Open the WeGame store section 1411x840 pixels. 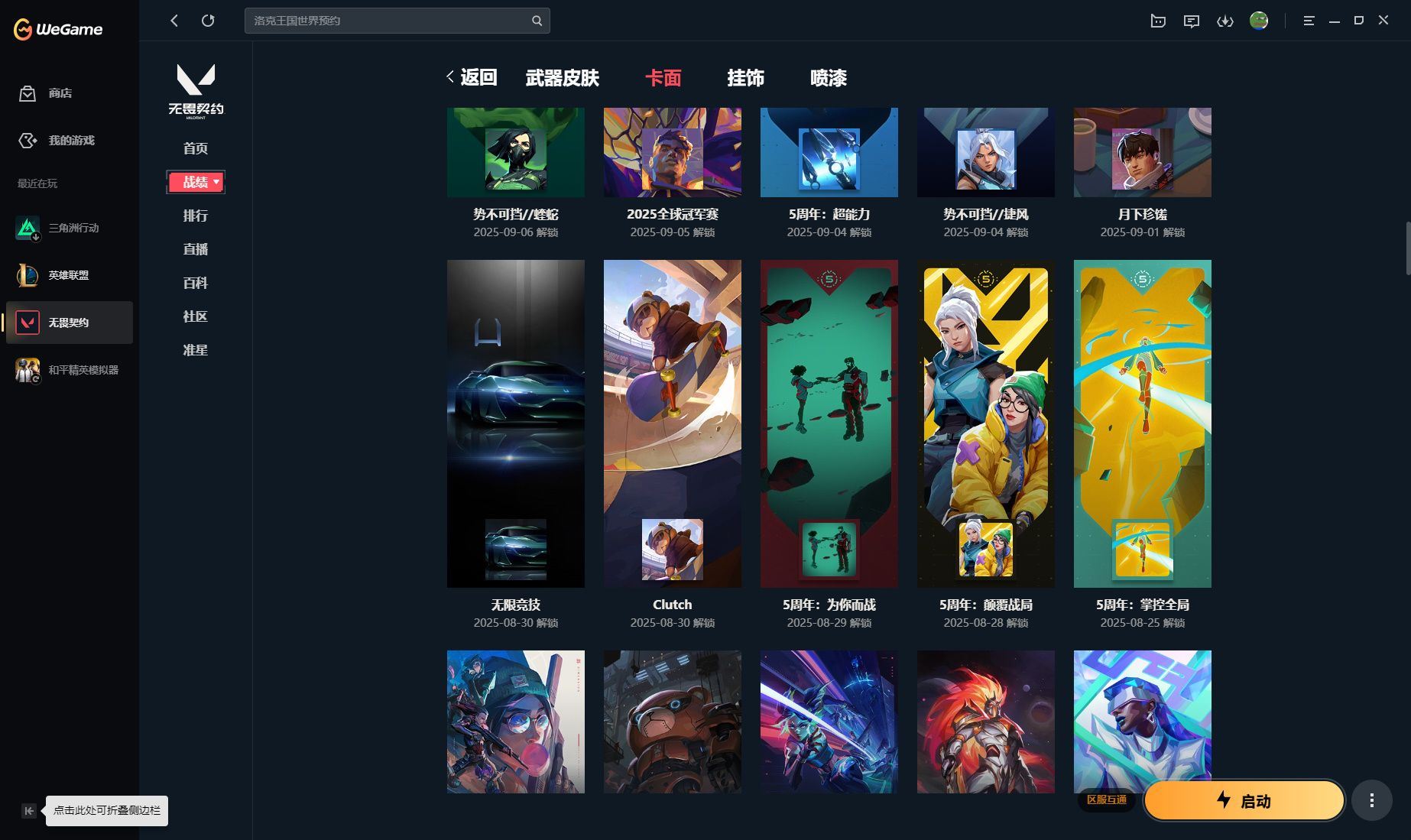[61, 93]
